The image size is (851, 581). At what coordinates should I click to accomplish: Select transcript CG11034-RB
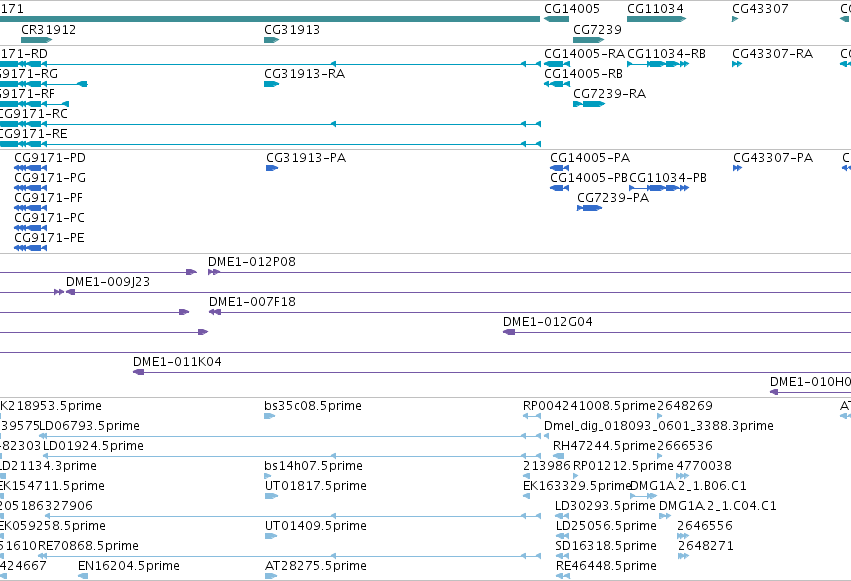658,64
